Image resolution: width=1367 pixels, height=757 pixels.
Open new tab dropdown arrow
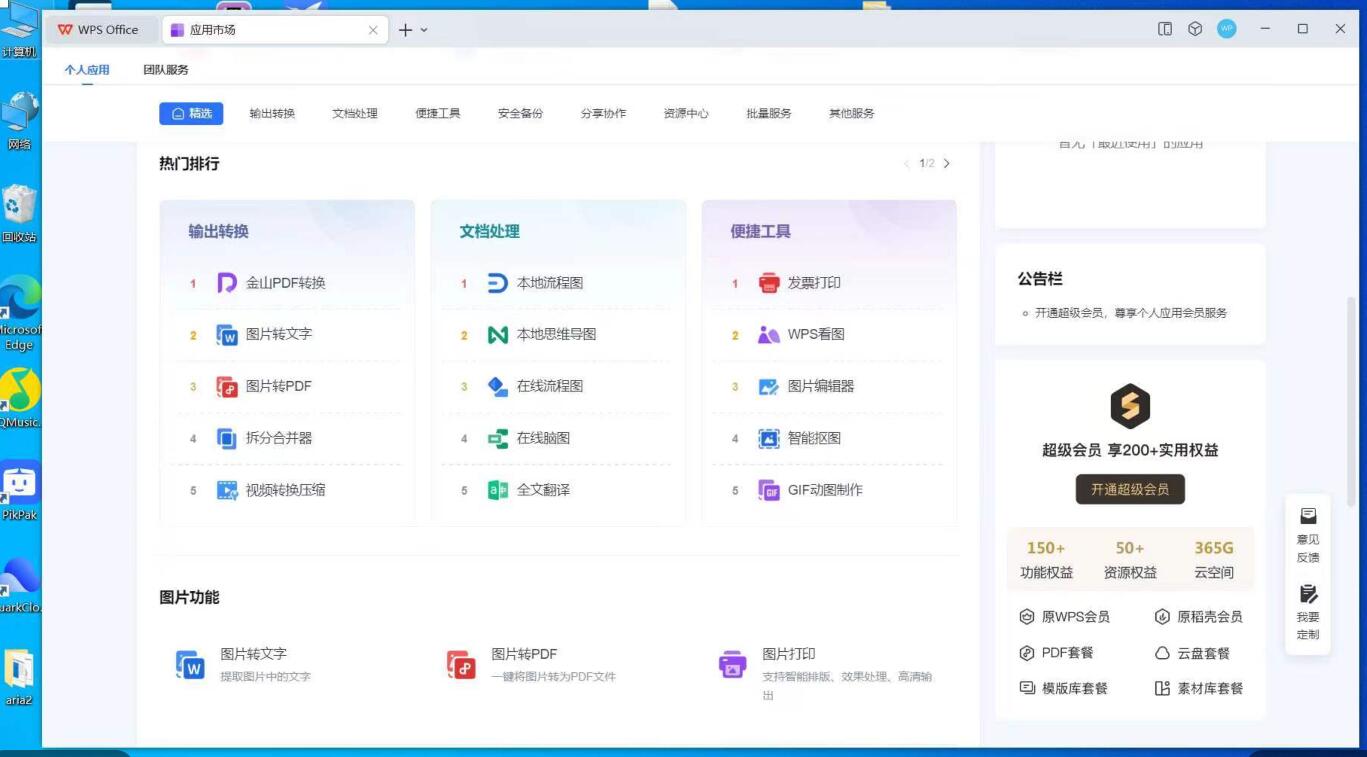click(x=424, y=30)
